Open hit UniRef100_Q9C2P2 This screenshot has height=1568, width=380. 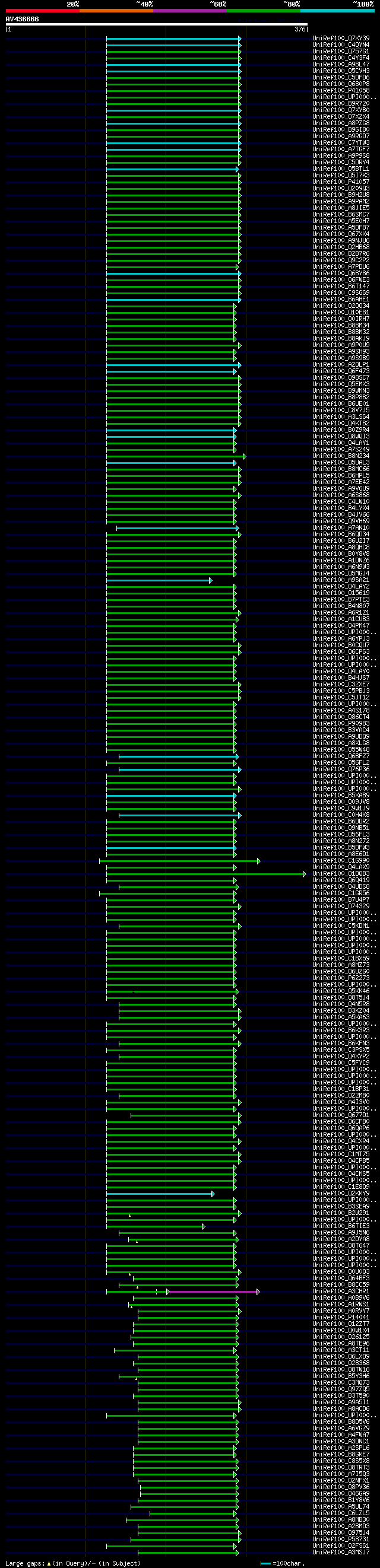(x=341, y=260)
